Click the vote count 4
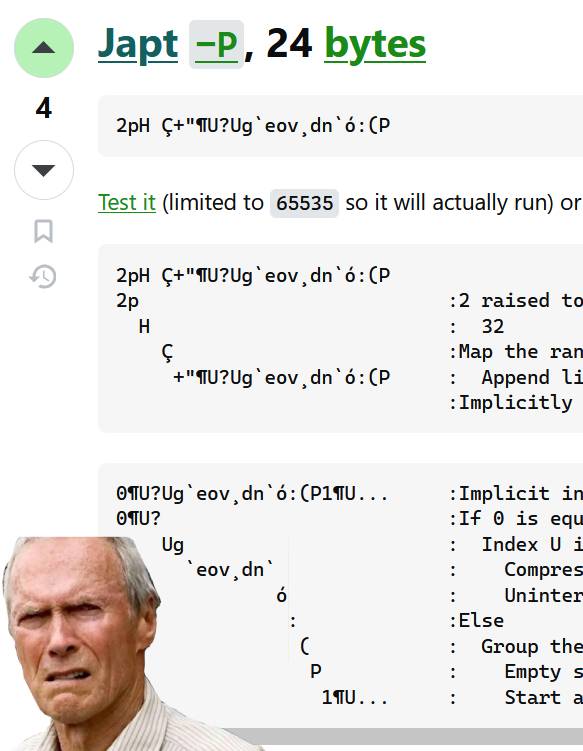583x751 pixels. coord(44,108)
